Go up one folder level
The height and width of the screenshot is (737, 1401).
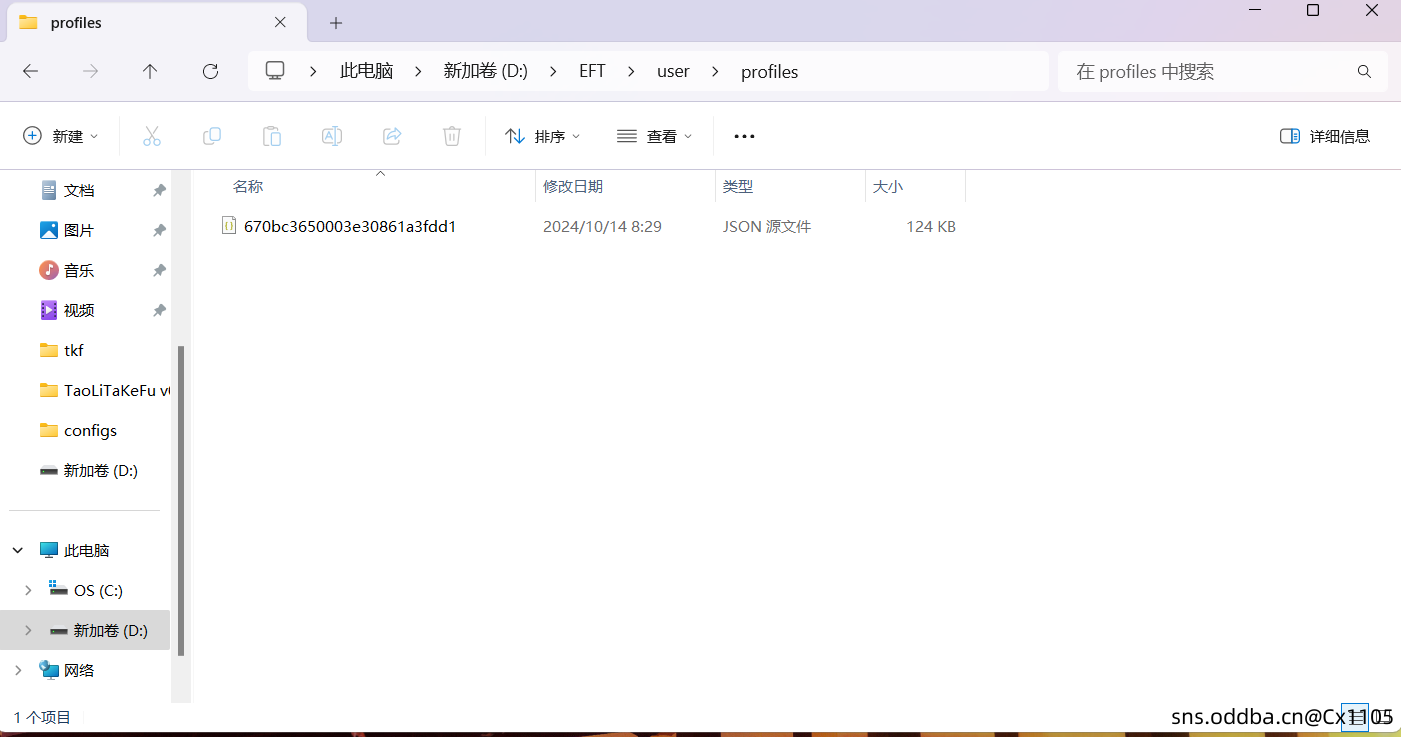tap(150, 71)
